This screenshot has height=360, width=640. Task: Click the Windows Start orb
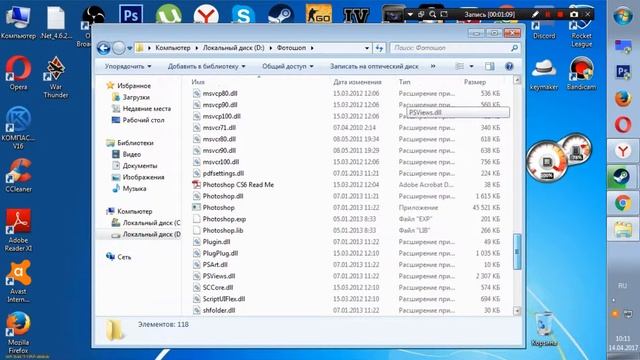click(x=623, y=16)
